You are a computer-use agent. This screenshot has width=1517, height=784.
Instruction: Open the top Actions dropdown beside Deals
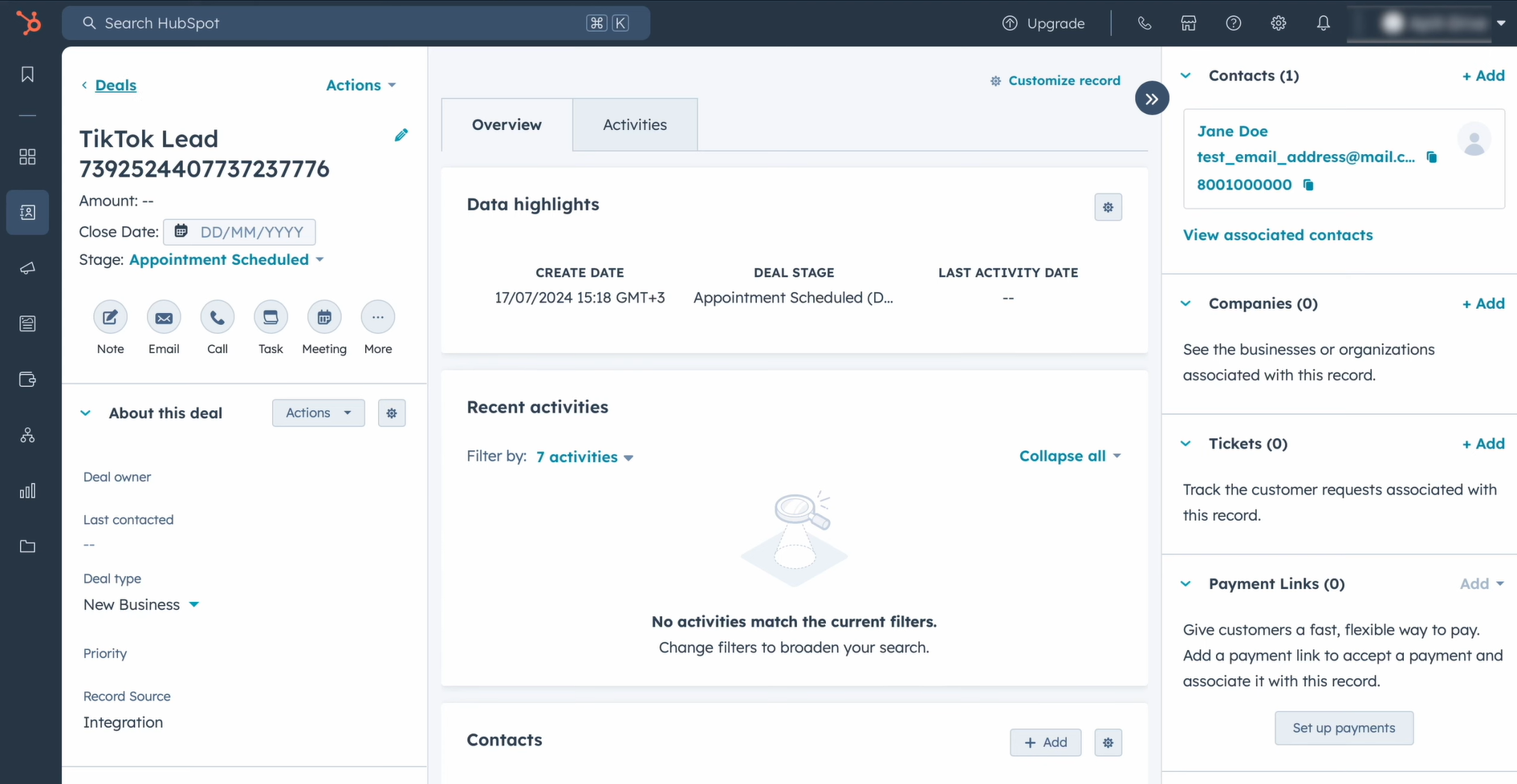(361, 85)
